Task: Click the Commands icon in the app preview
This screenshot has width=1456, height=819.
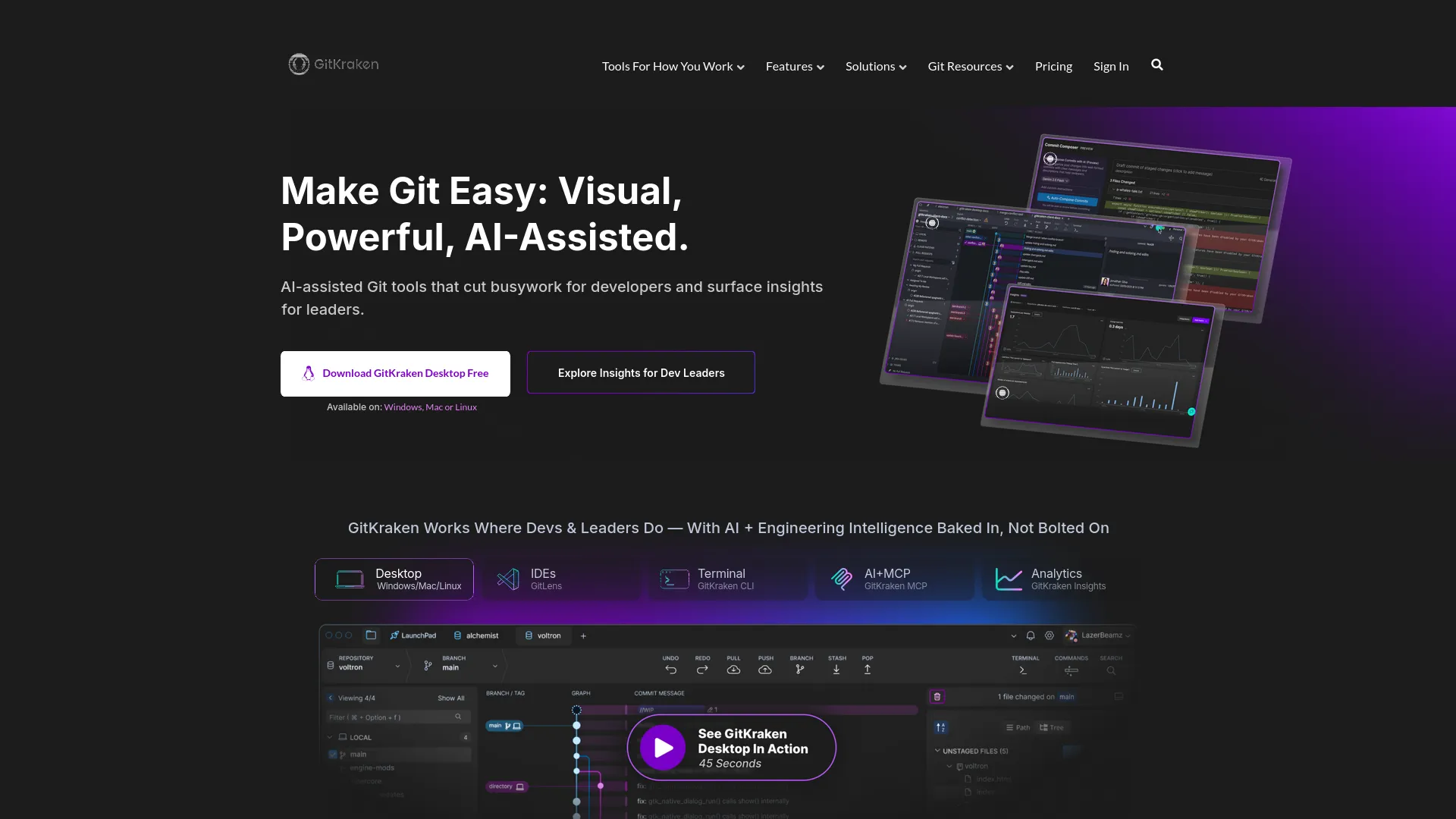Action: tap(1071, 670)
